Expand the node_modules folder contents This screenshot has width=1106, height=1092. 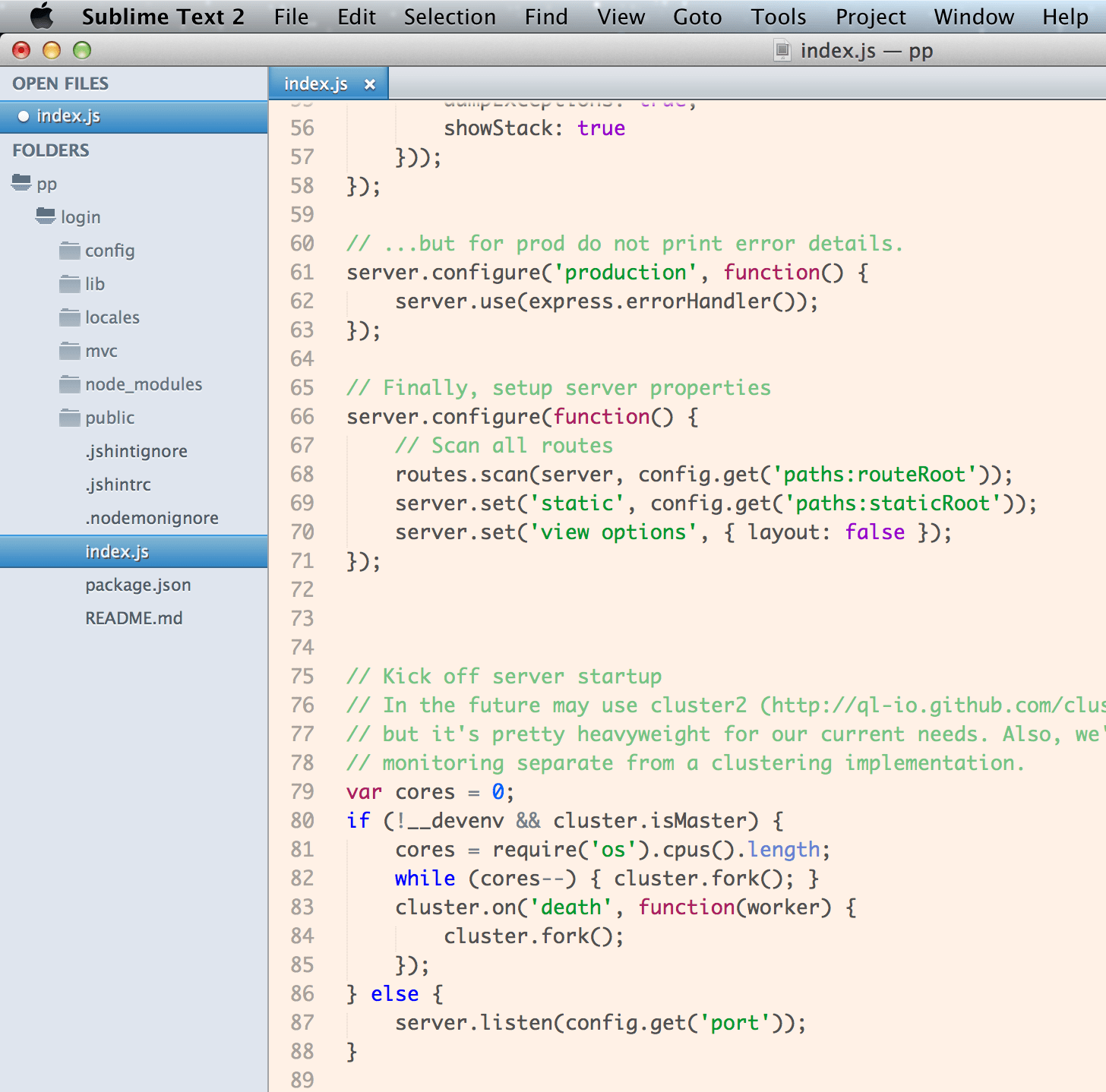[144, 384]
